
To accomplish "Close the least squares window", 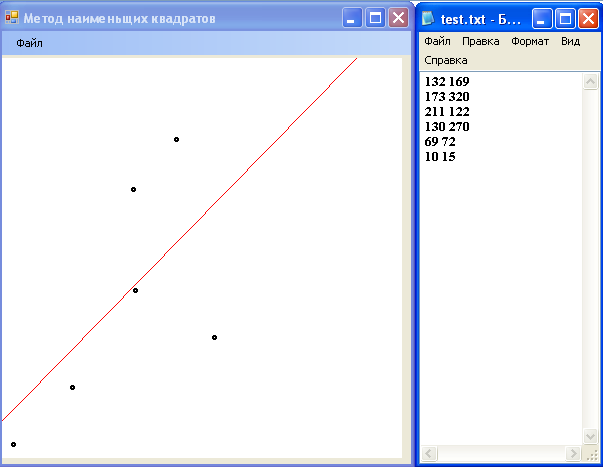I will pyautogui.click(x=398, y=18).
